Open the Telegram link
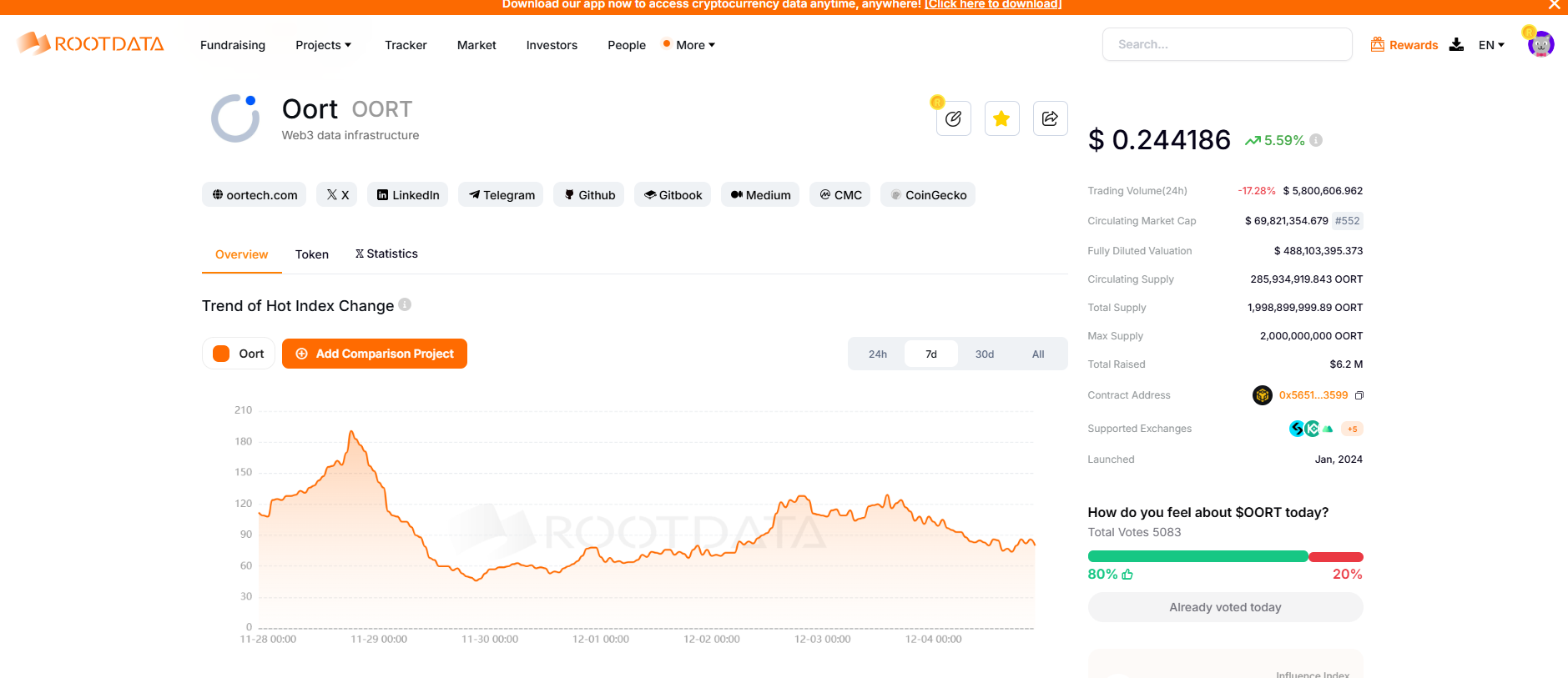Image resolution: width=1568 pixels, height=678 pixels. pyautogui.click(x=501, y=194)
